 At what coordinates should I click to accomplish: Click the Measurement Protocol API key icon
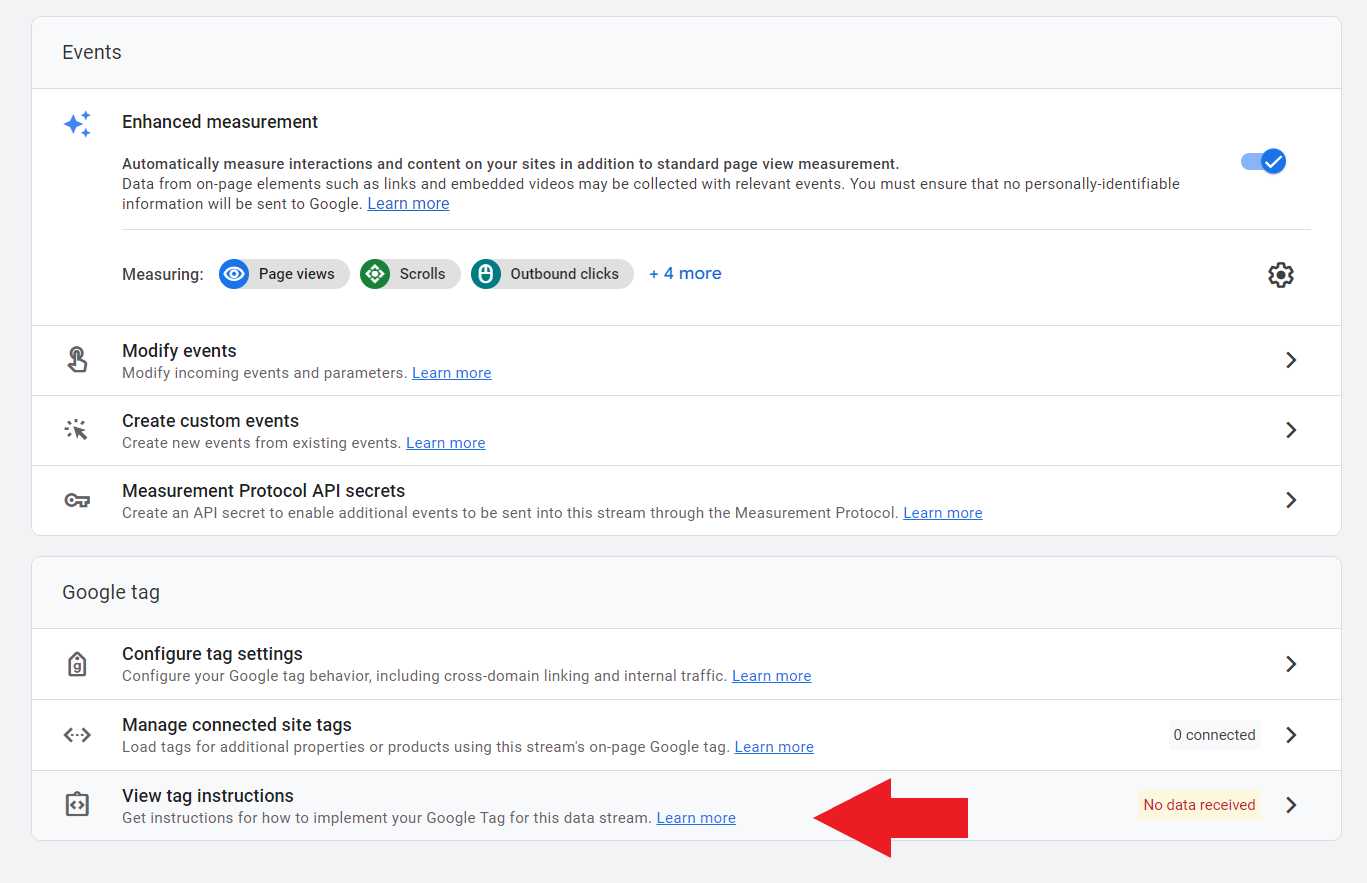(77, 500)
